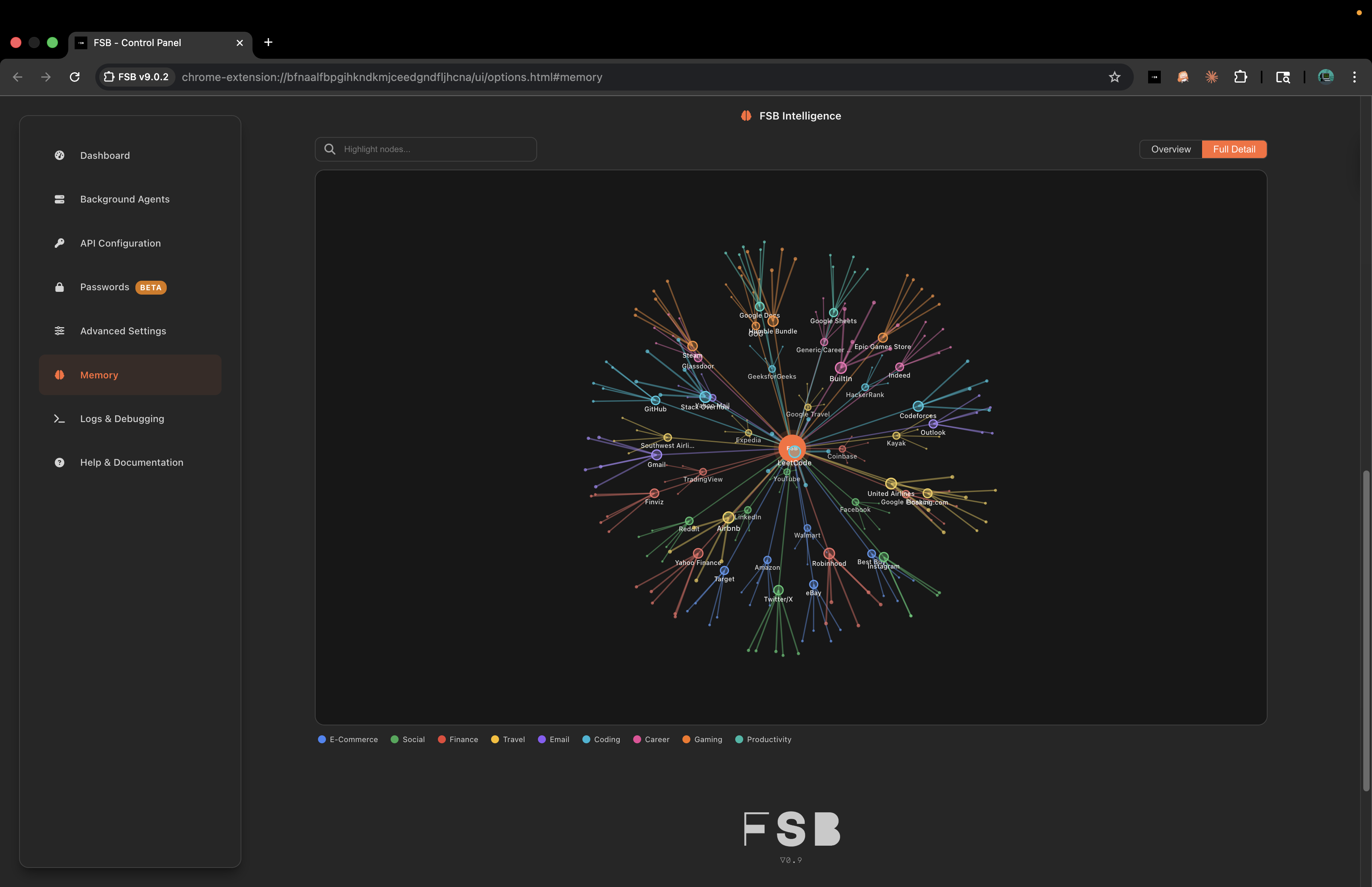Select the United Airlines node
This screenshot has width=1372, height=887.
[x=891, y=483]
